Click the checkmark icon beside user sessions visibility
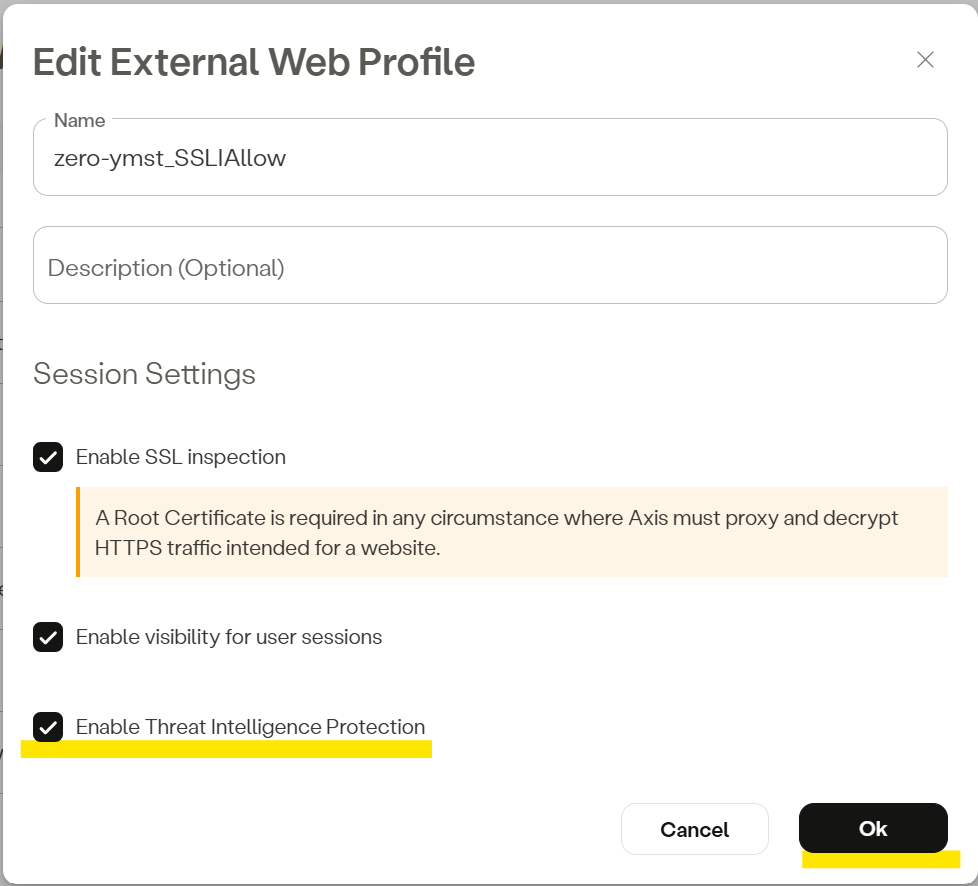Image resolution: width=978 pixels, height=886 pixels. [x=48, y=637]
